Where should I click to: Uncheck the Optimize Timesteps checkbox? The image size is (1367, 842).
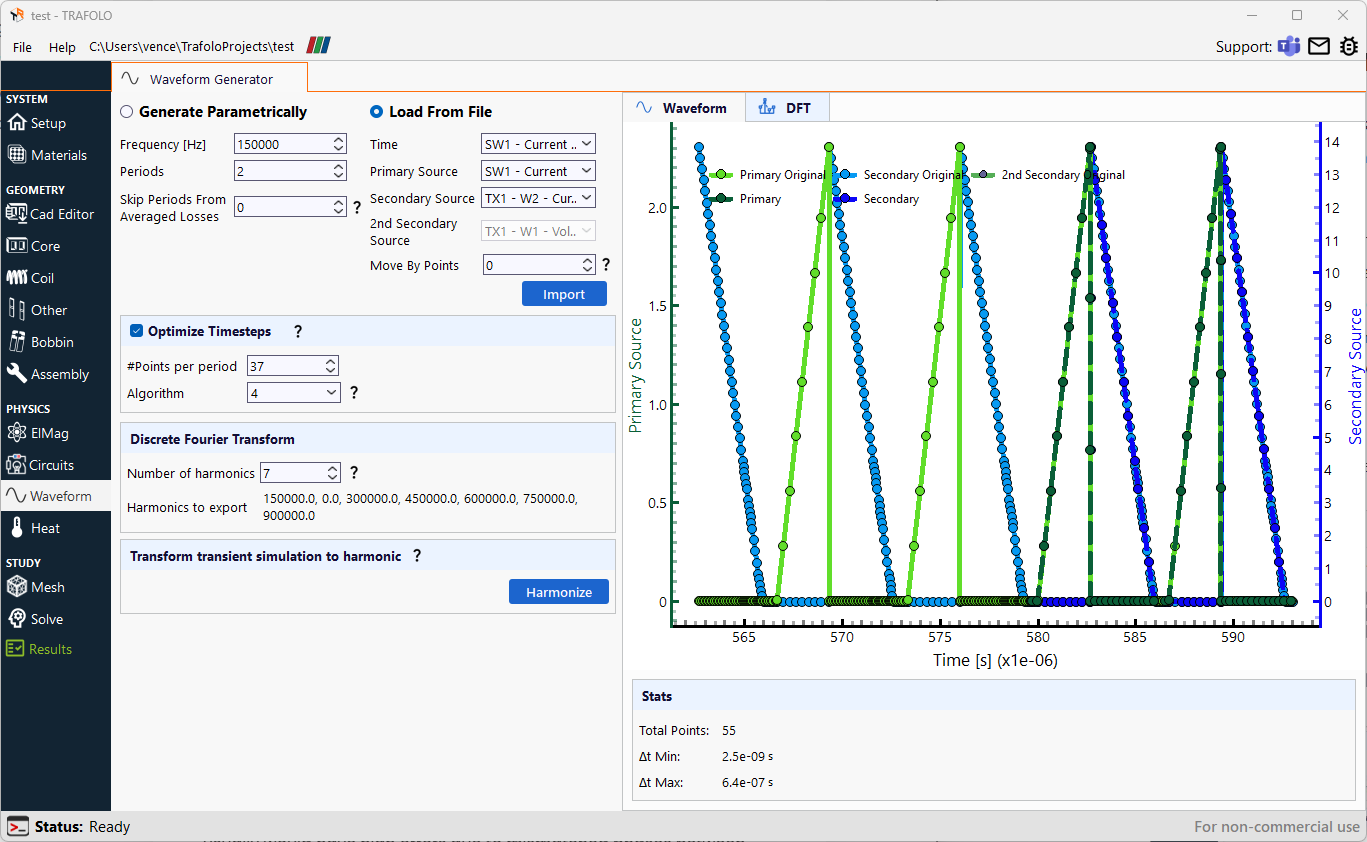pos(137,331)
